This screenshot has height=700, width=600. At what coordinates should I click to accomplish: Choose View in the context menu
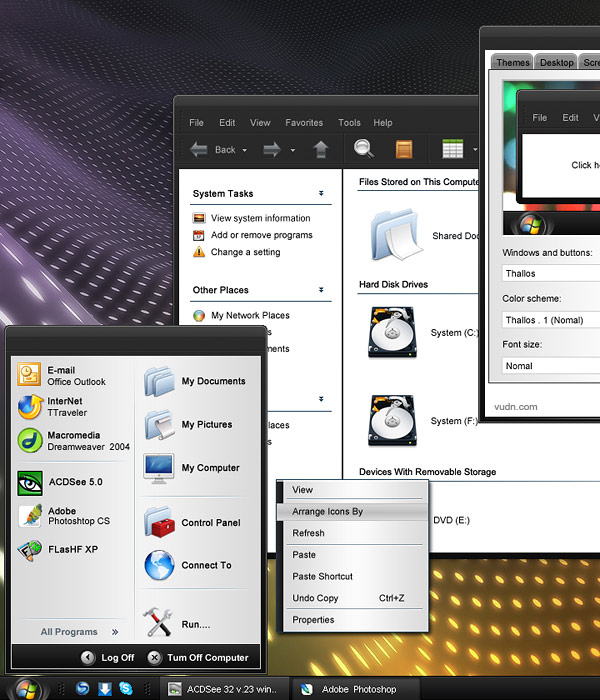click(353, 490)
